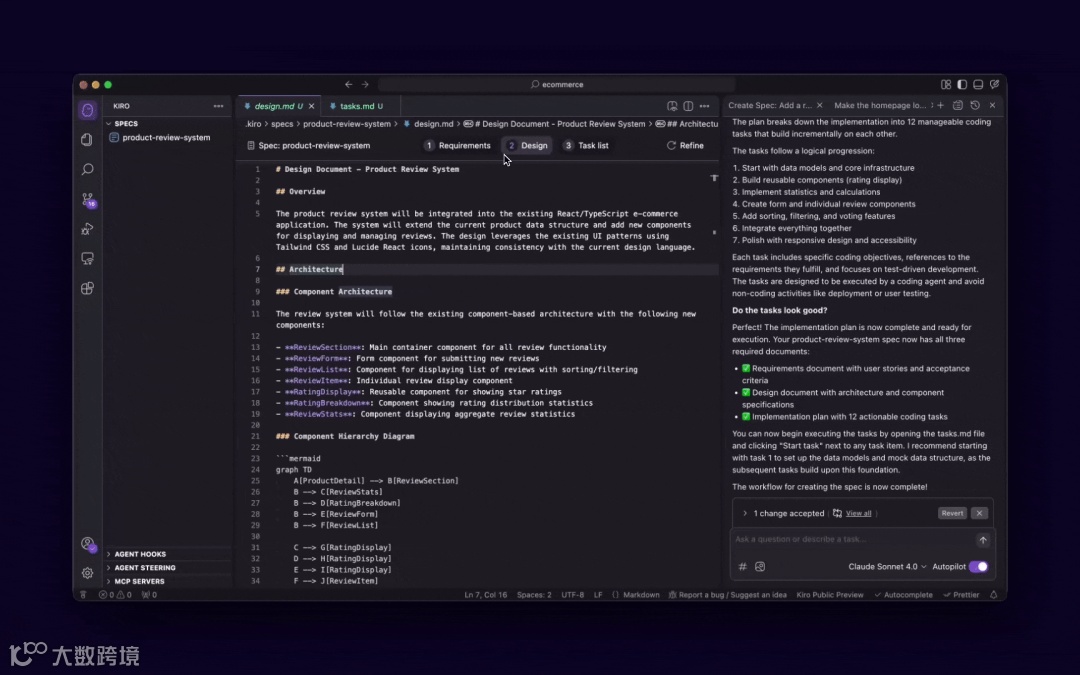Customize layout icon in title bar
Viewport: 1080px width, 675px height.
[946, 85]
